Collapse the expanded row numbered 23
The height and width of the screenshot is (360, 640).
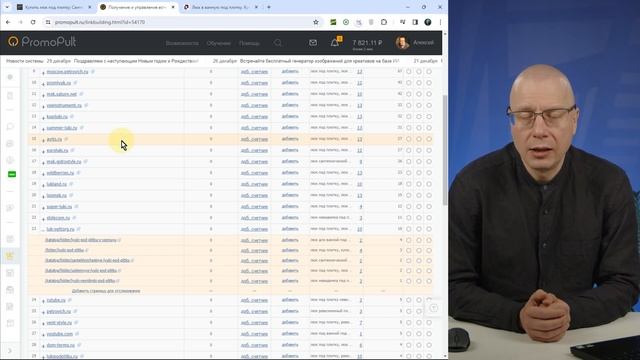click(43, 230)
